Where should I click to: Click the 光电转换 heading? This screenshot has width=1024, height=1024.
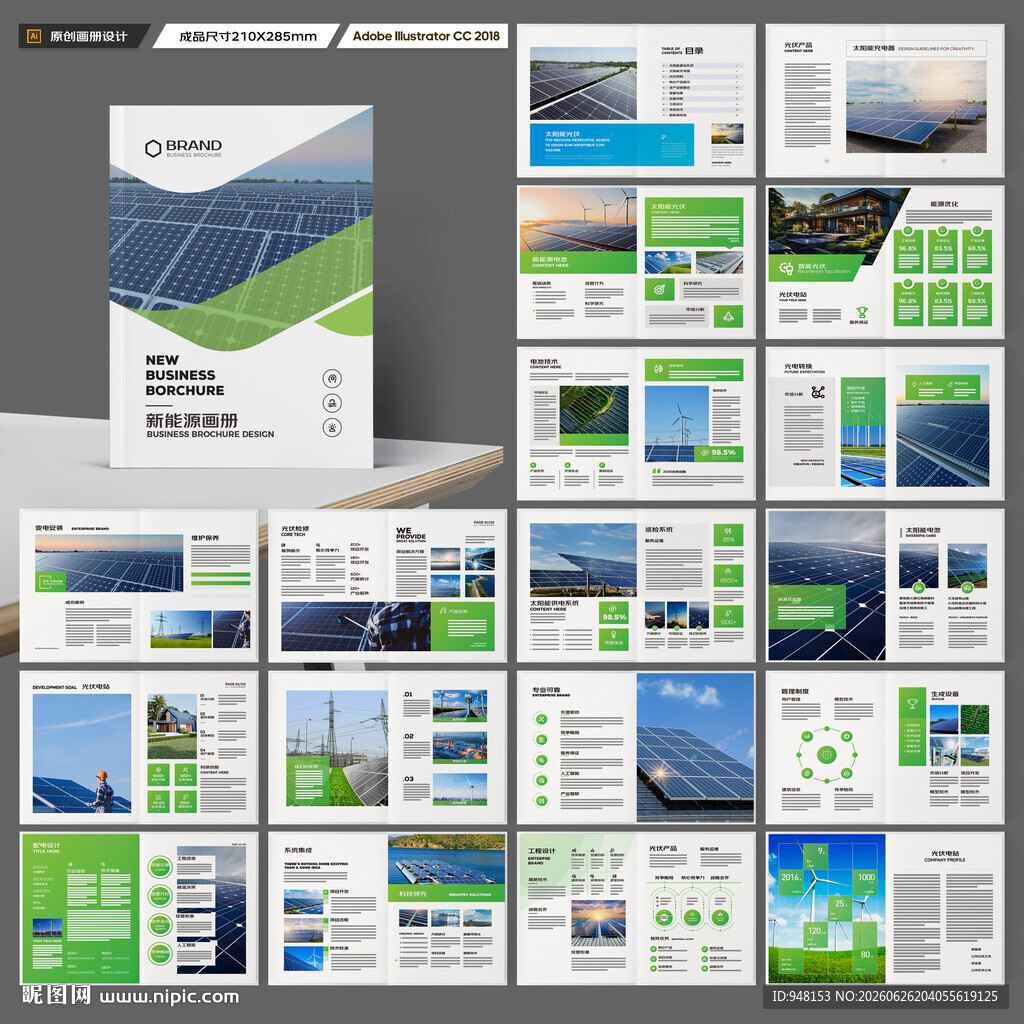pos(798,366)
